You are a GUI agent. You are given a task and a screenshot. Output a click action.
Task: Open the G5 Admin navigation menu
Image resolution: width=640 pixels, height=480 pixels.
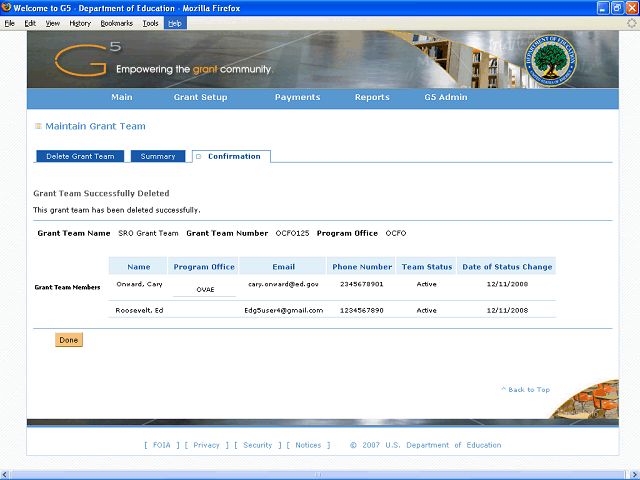pyautogui.click(x=445, y=98)
